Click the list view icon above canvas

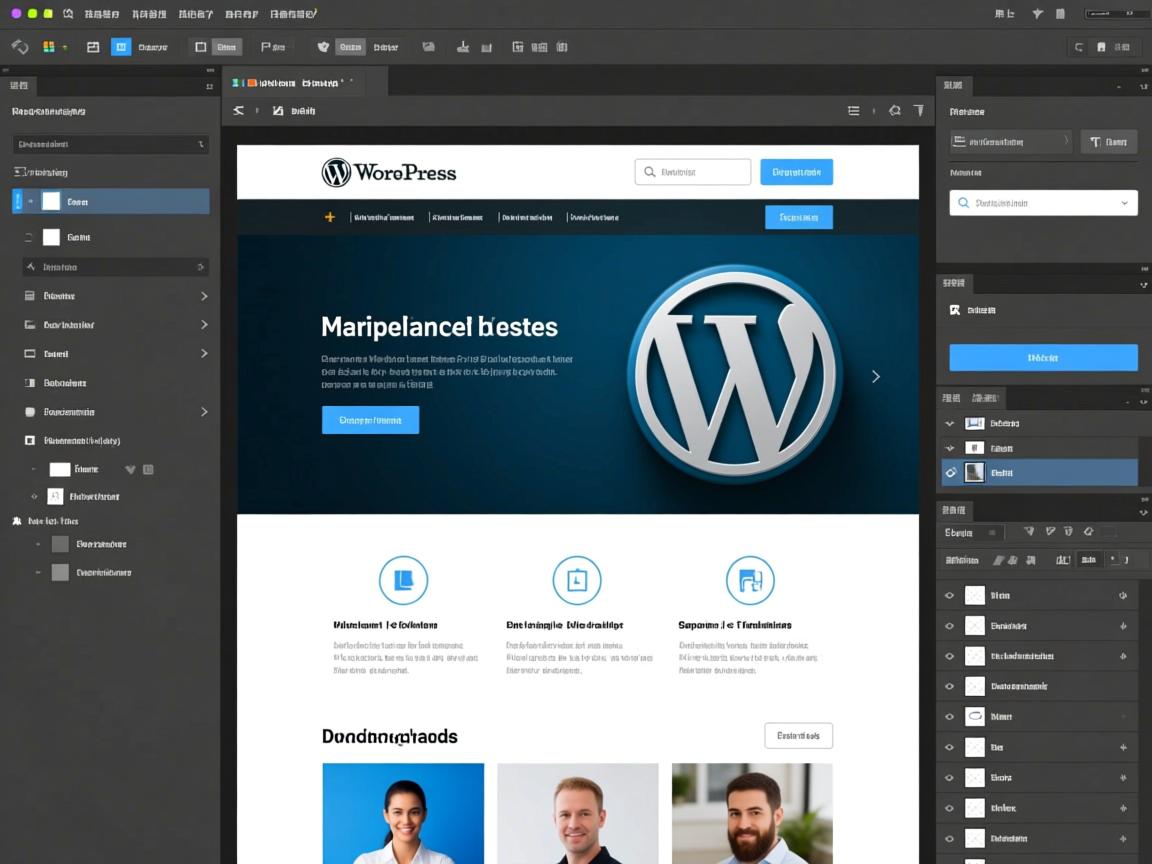[853, 111]
